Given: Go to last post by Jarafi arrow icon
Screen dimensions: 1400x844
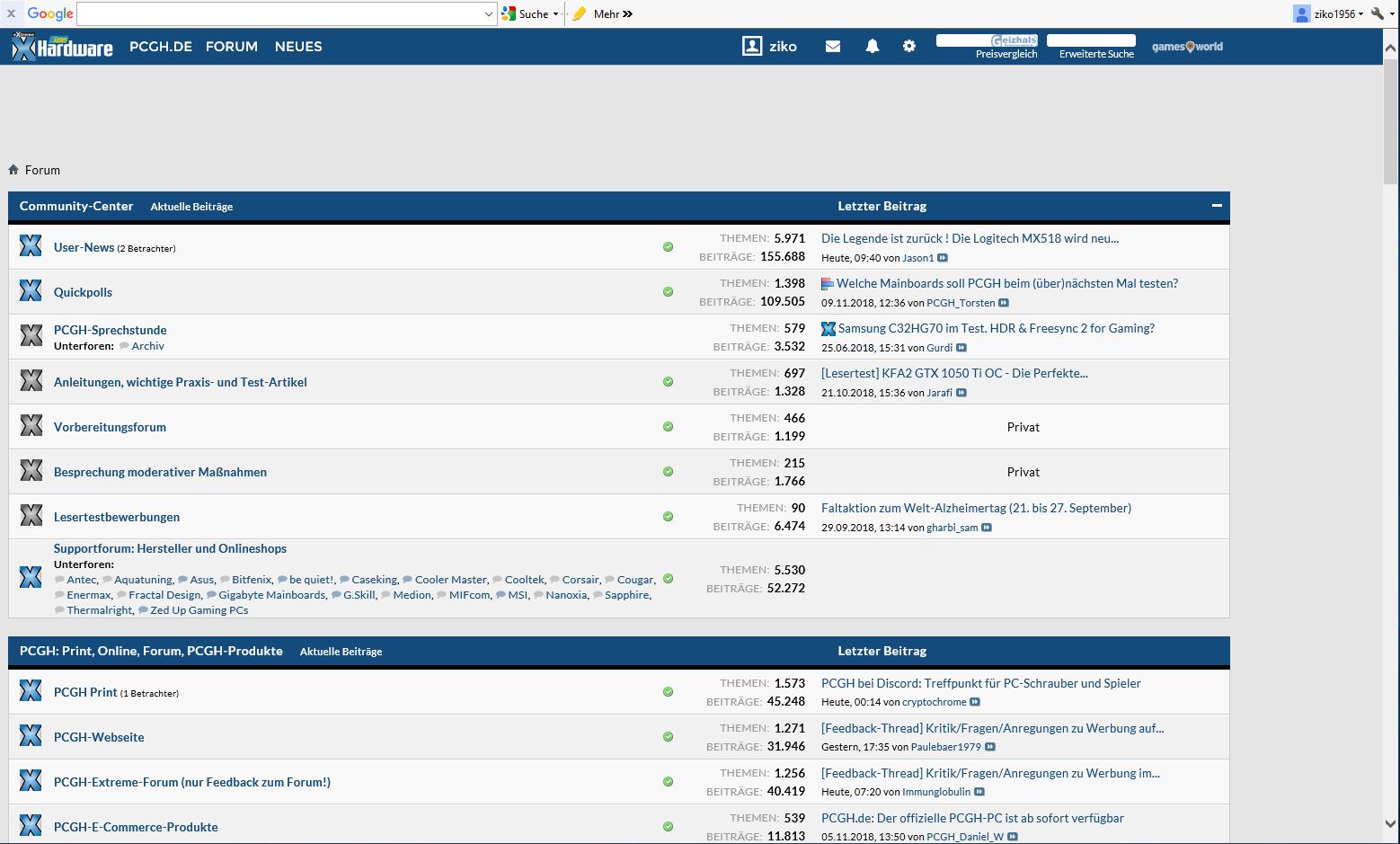Looking at the screenshot, I should coord(961,393).
